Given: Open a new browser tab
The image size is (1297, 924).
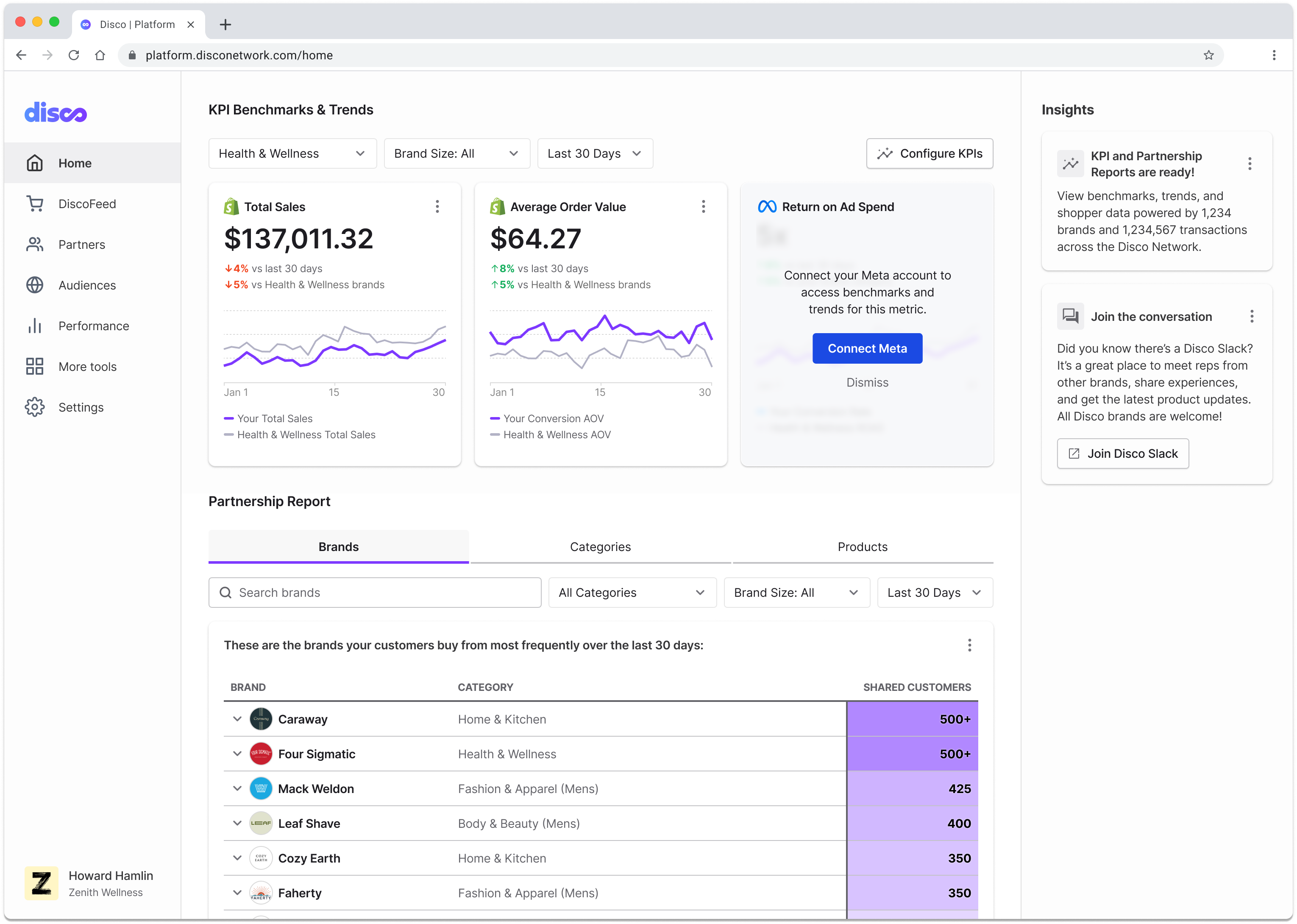Looking at the screenshot, I should pos(225,25).
